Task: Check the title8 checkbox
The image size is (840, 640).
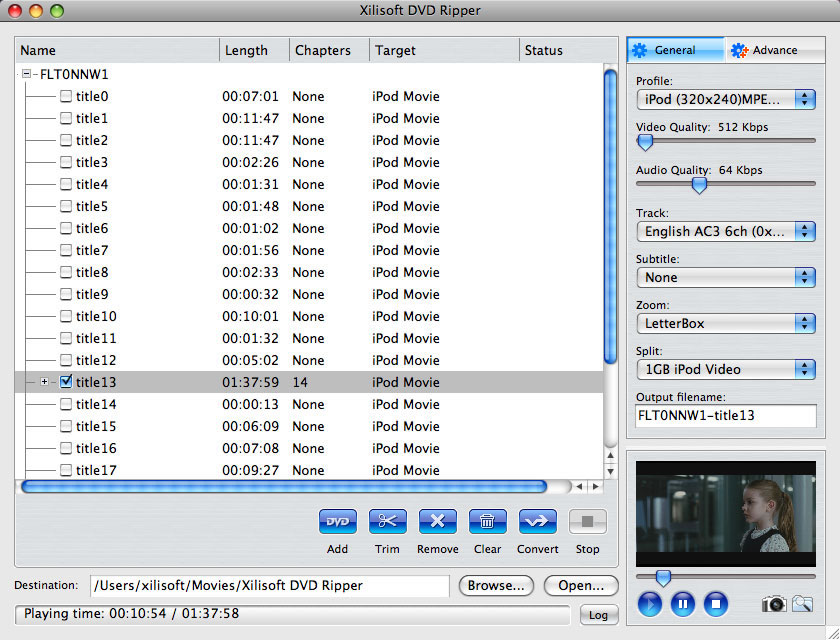Action: coord(66,272)
